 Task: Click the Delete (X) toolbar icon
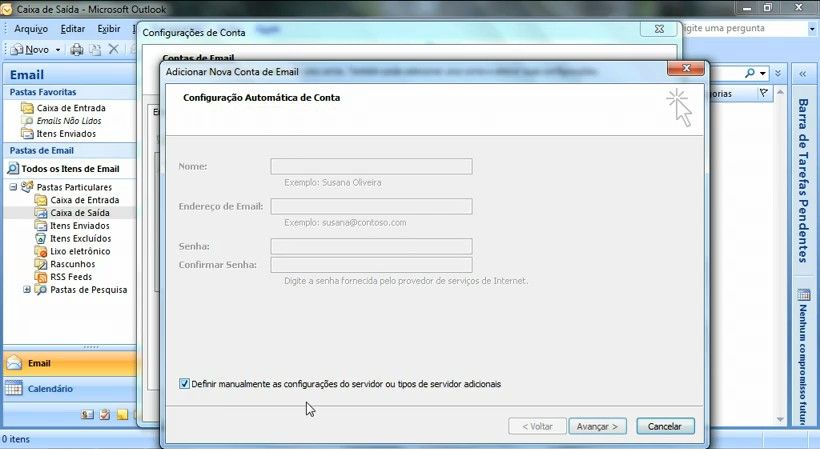(113, 49)
